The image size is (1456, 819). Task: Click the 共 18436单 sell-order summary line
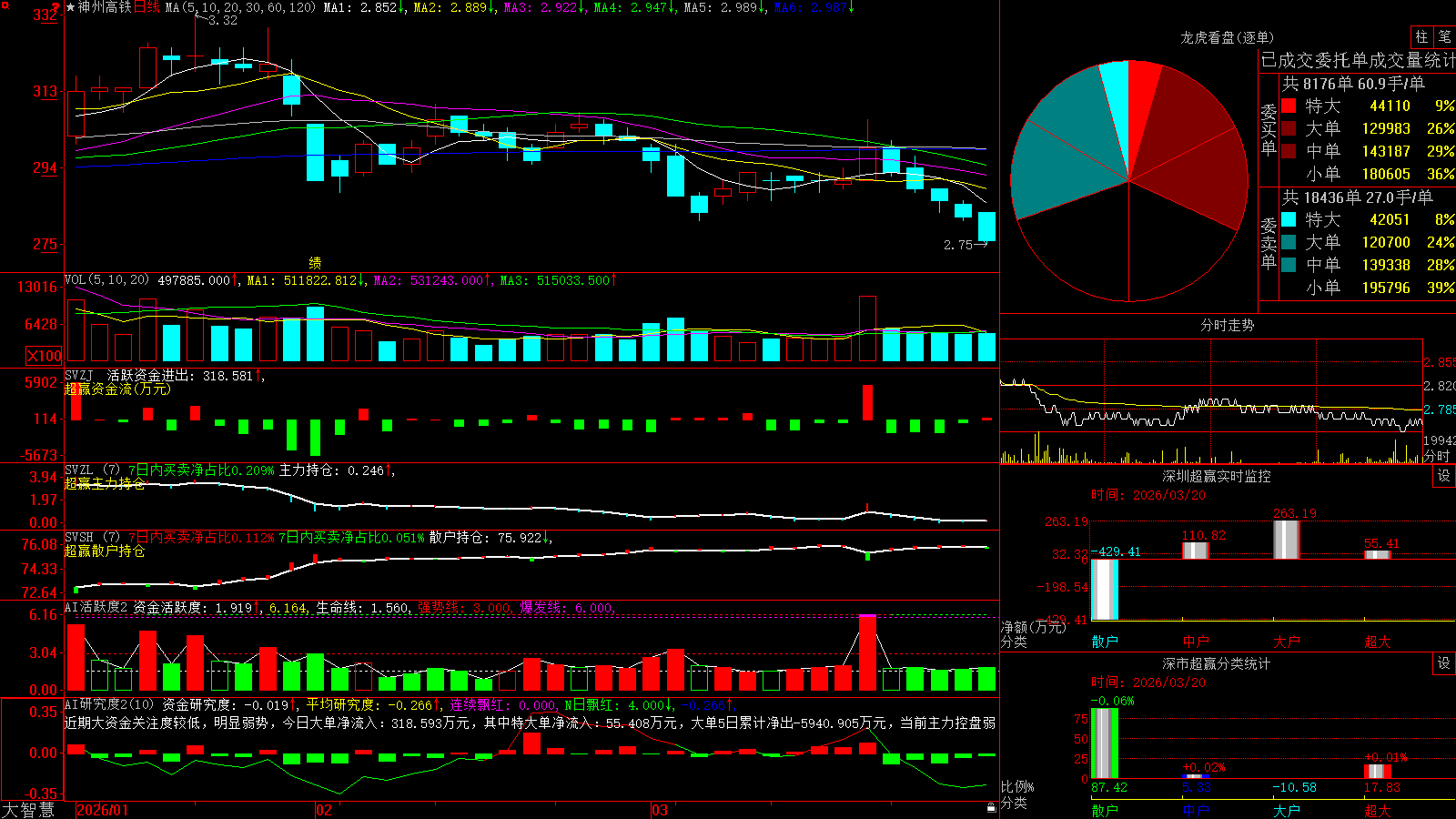point(1358,197)
